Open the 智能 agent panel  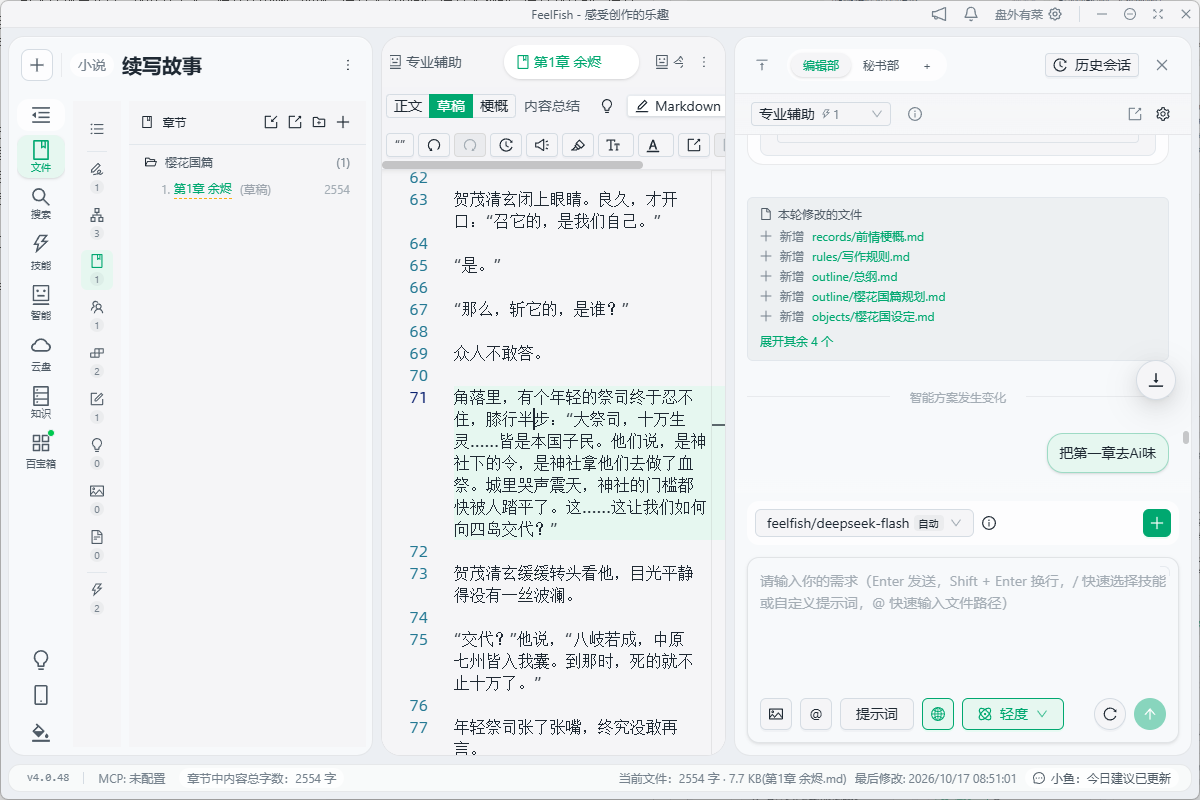pos(41,301)
